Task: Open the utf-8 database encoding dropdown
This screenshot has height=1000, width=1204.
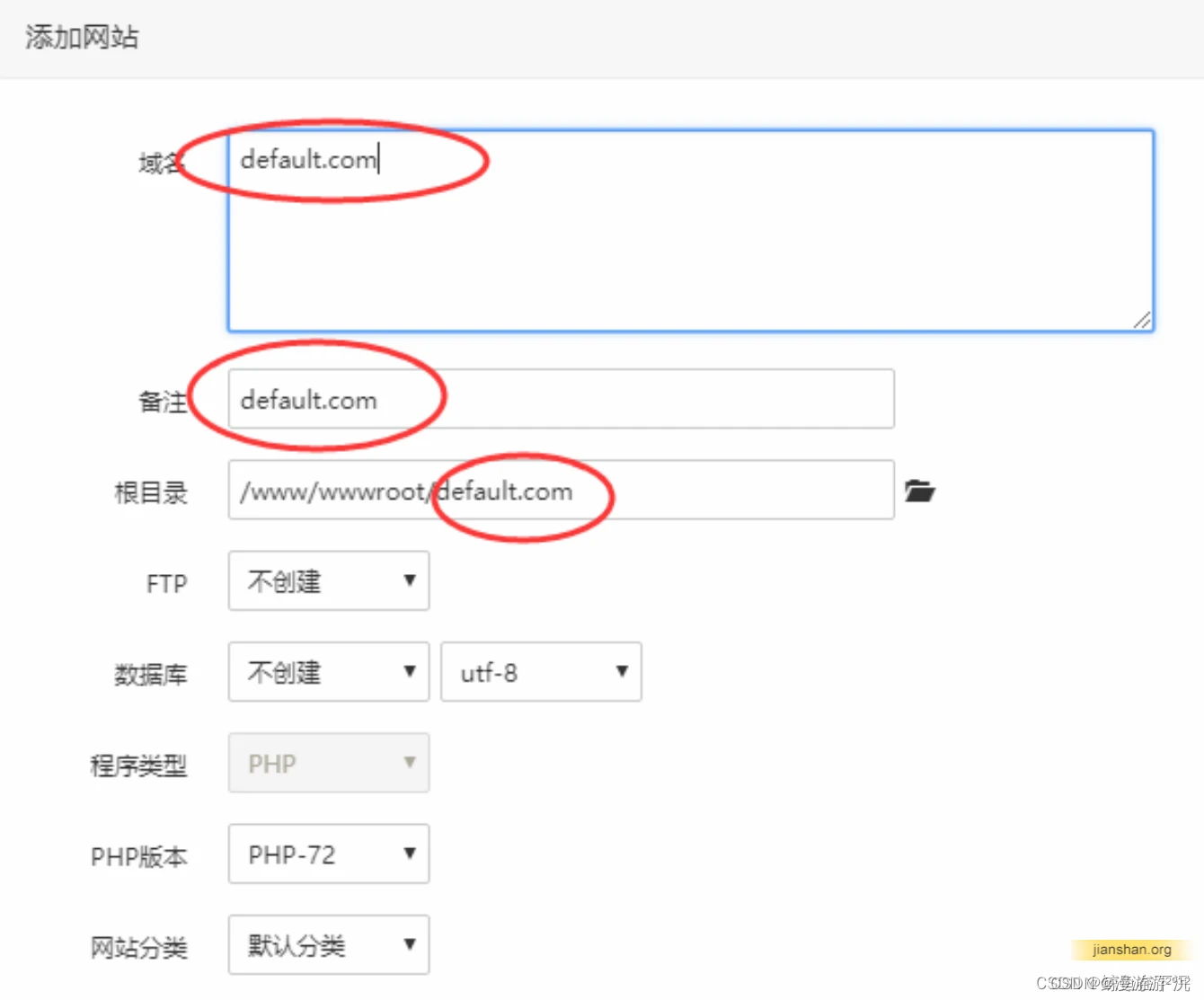Action: pyautogui.click(x=541, y=671)
